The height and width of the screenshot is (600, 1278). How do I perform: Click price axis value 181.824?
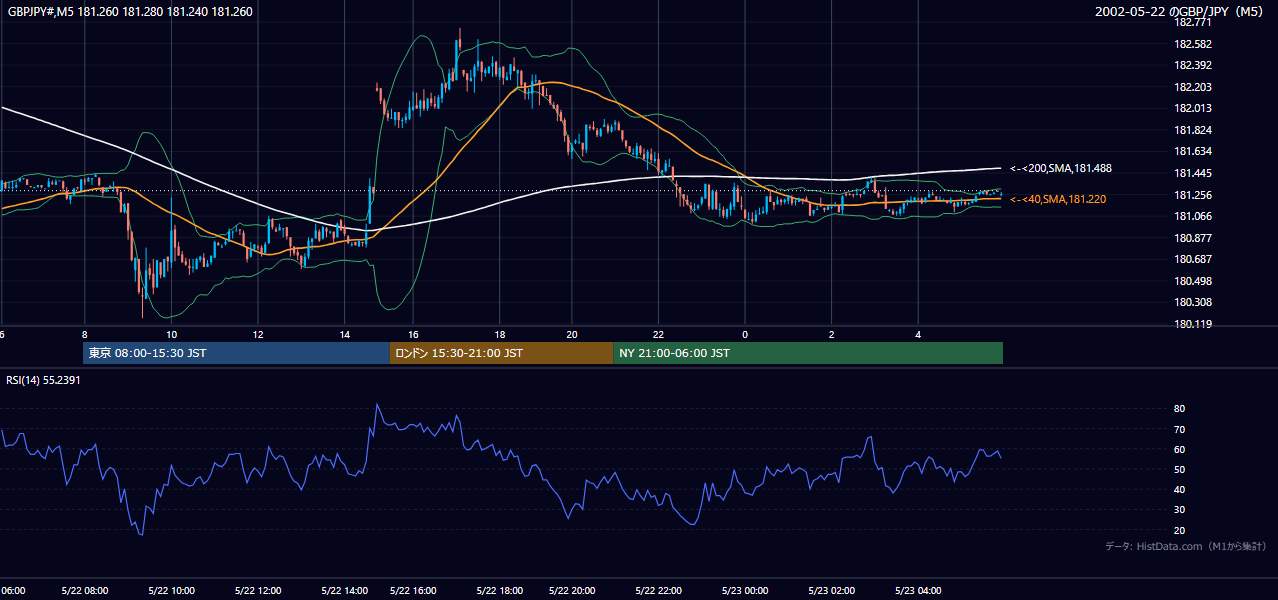tap(1192, 130)
